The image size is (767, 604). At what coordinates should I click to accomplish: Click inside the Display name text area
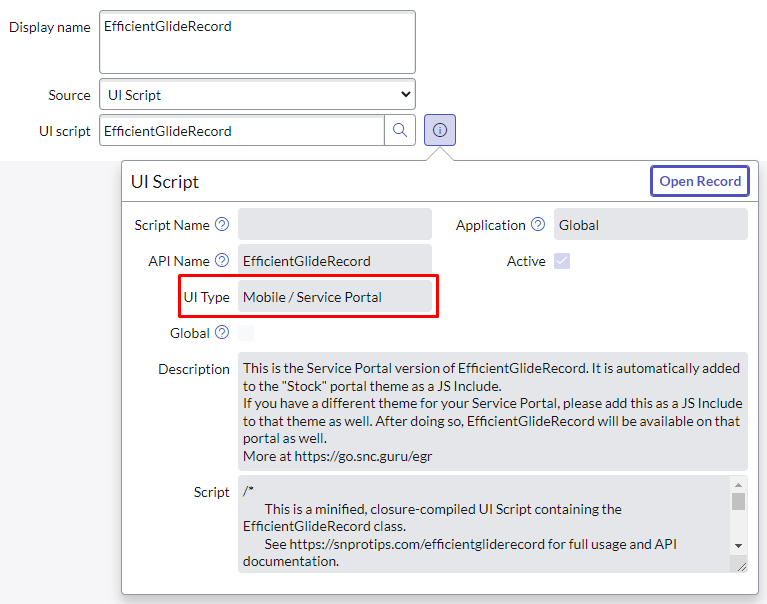(x=257, y=42)
